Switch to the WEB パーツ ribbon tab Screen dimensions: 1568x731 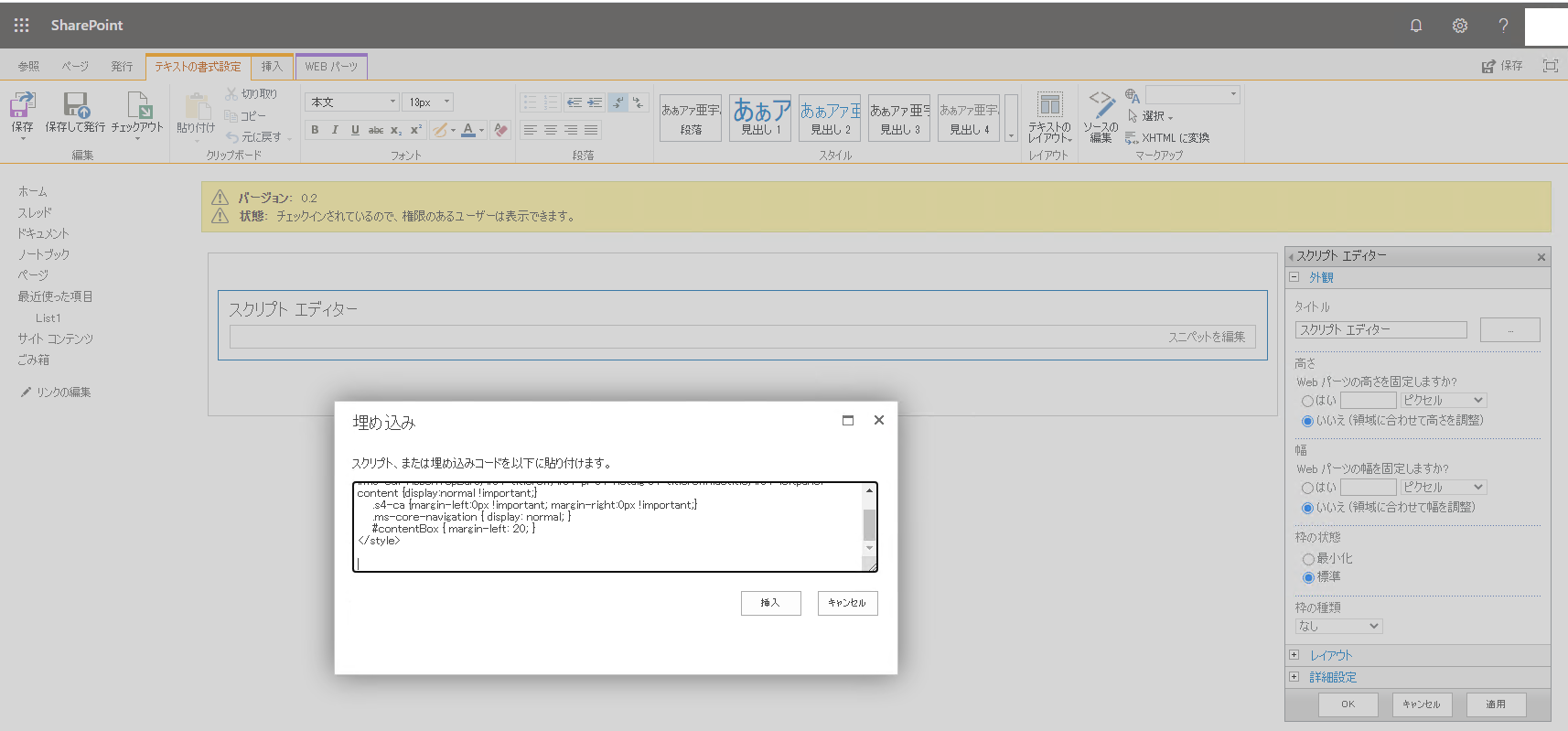(331, 67)
